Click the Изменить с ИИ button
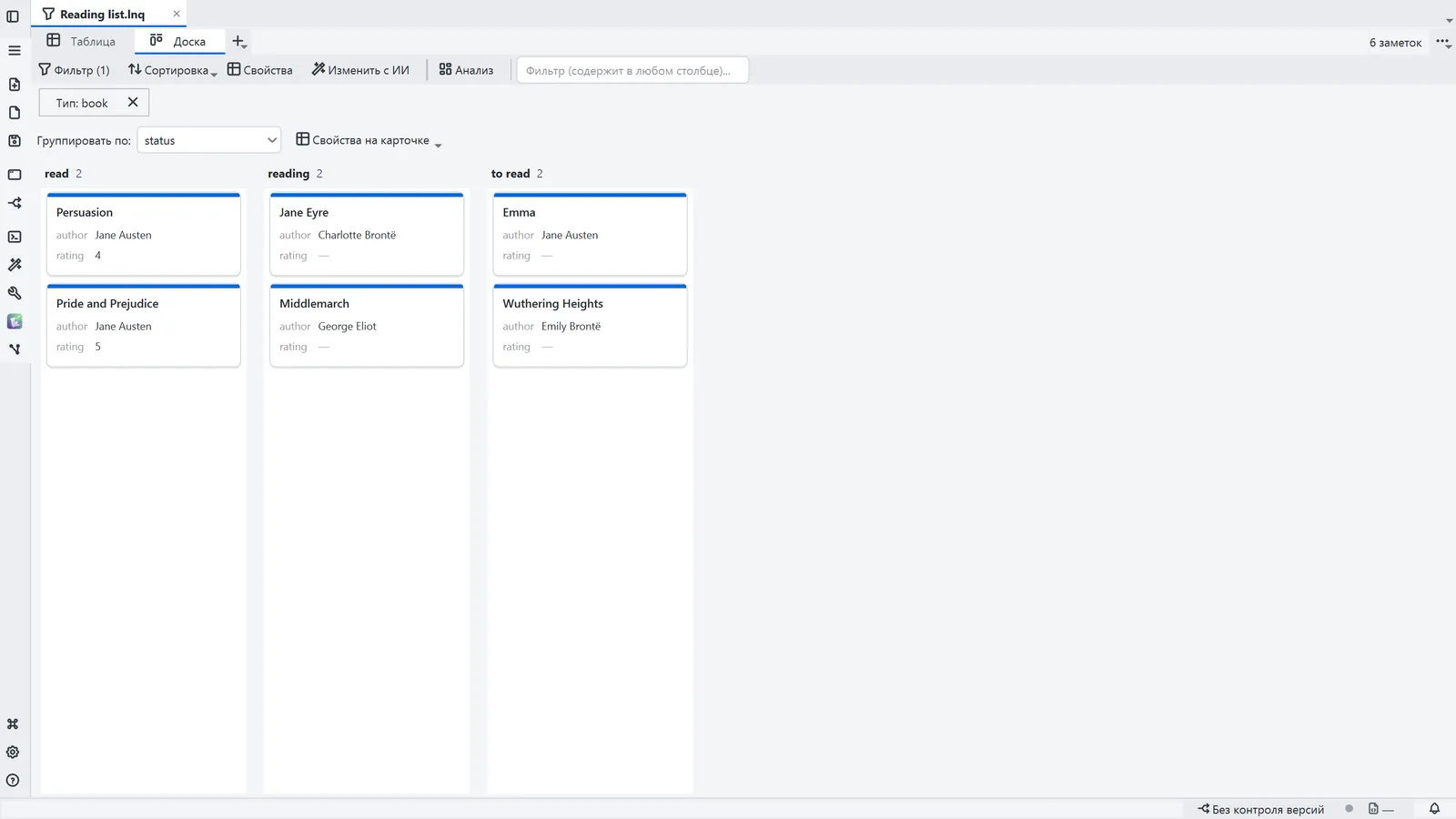Viewport: 1456px width, 819px height. tap(360, 70)
